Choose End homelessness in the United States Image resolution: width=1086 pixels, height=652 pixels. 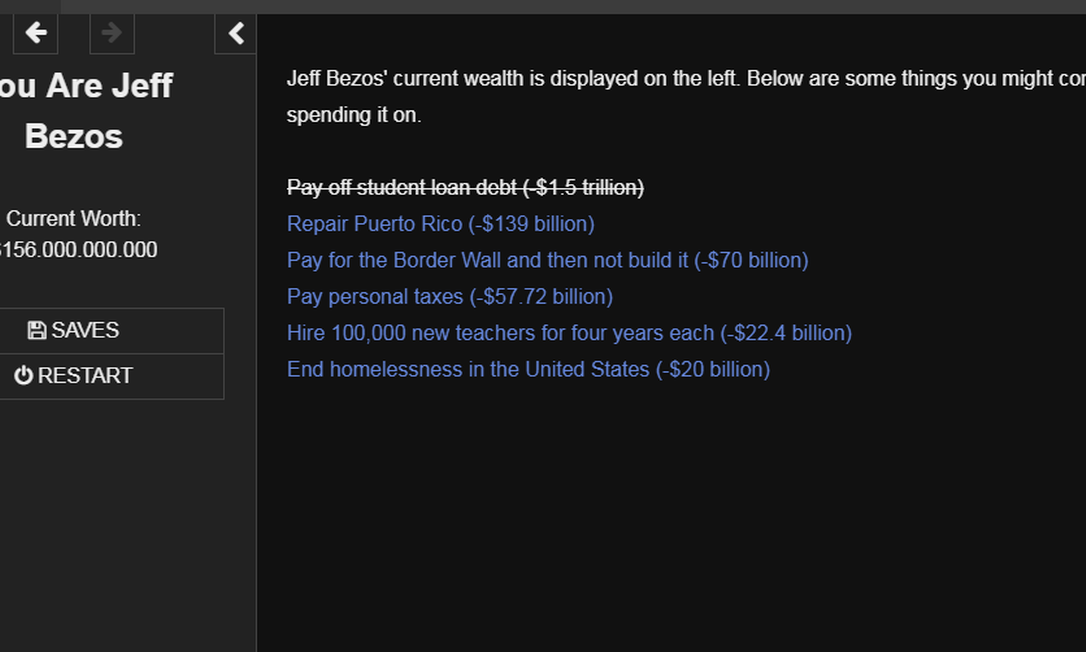[x=528, y=370]
